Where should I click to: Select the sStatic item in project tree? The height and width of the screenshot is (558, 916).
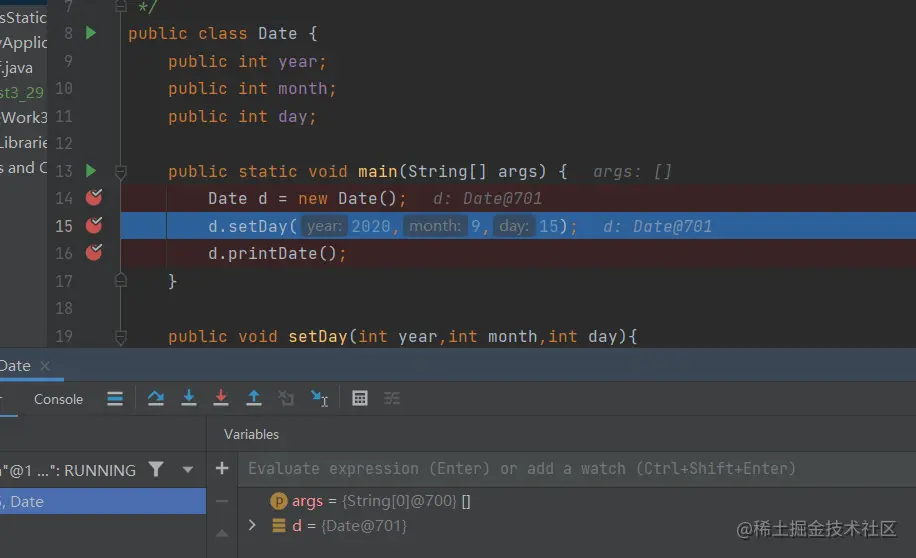click(x=23, y=18)
